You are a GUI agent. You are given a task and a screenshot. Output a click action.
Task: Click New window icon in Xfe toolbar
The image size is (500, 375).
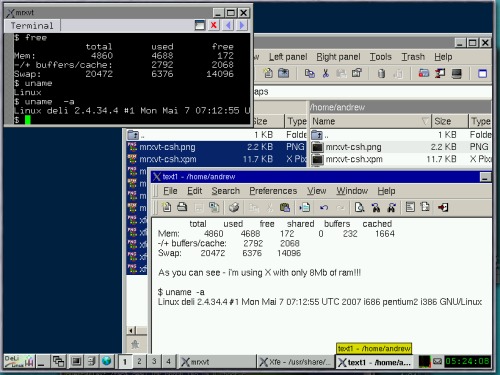424,73
